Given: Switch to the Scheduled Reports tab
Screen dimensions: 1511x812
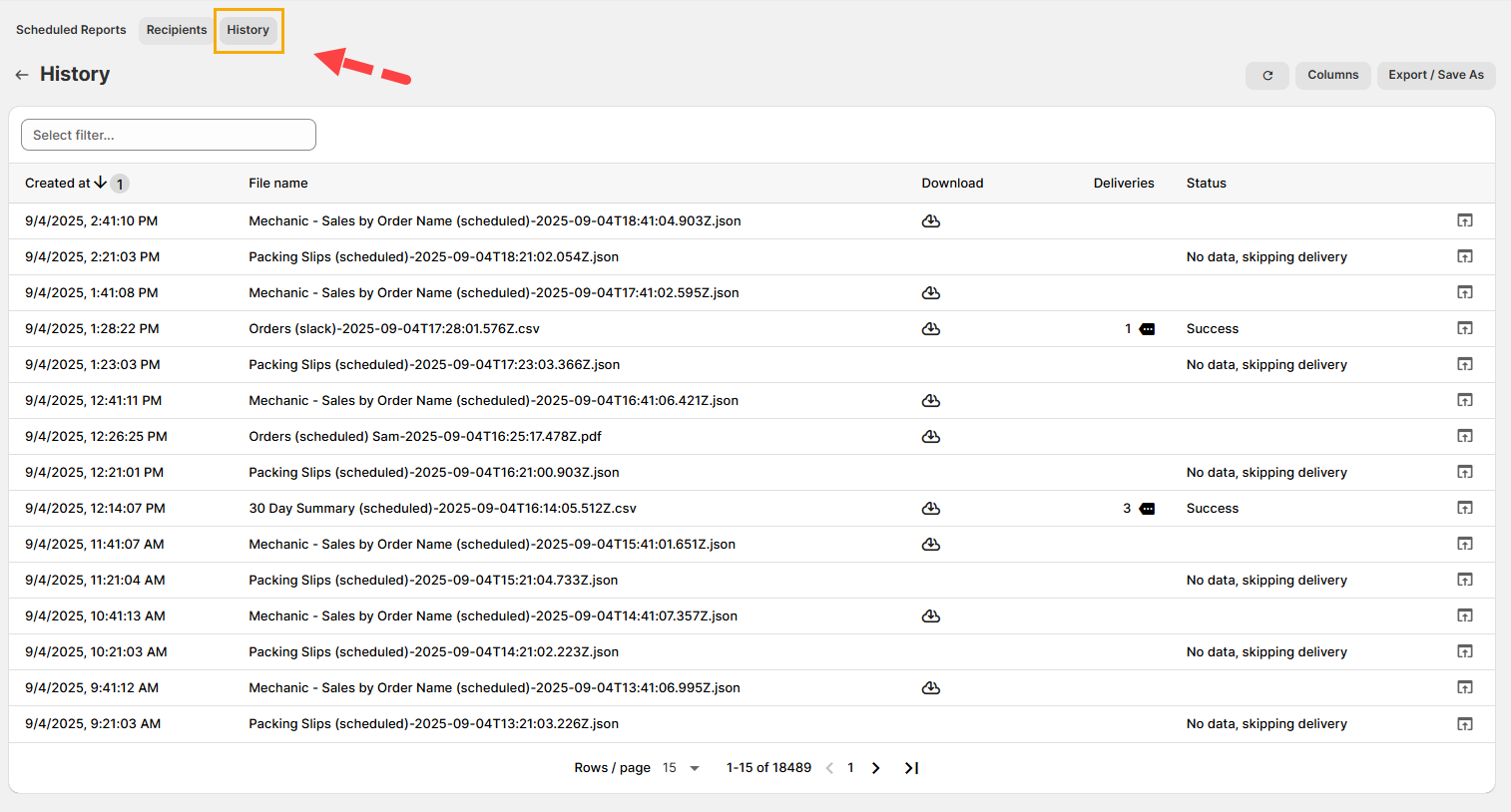Looking at the screenshot, I should coord(71,30).
